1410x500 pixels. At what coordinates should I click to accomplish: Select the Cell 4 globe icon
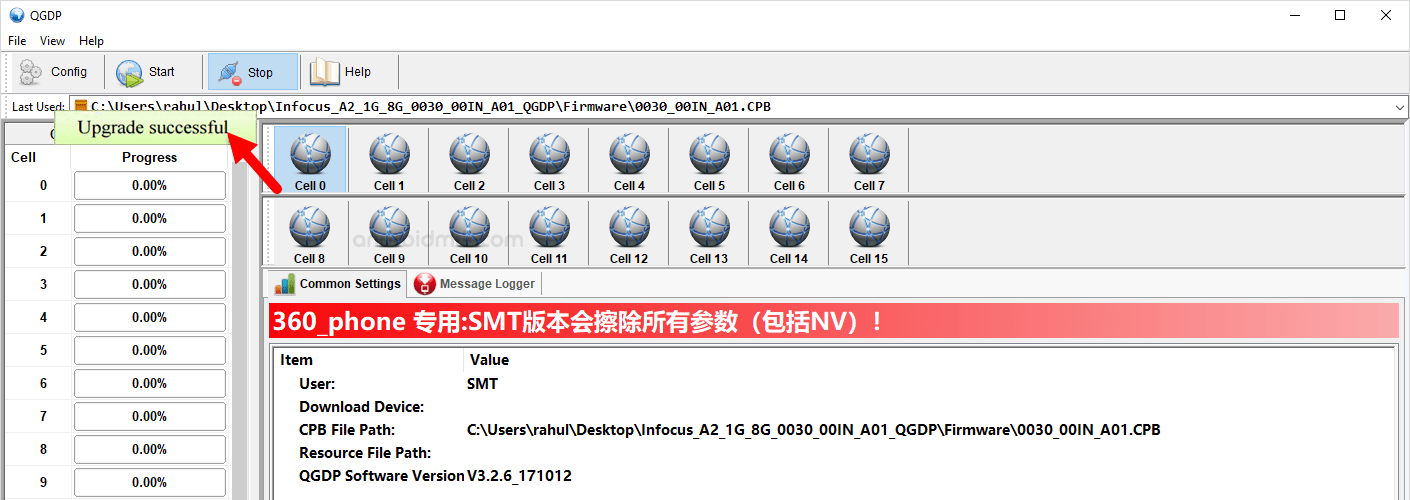click(629, 154)
